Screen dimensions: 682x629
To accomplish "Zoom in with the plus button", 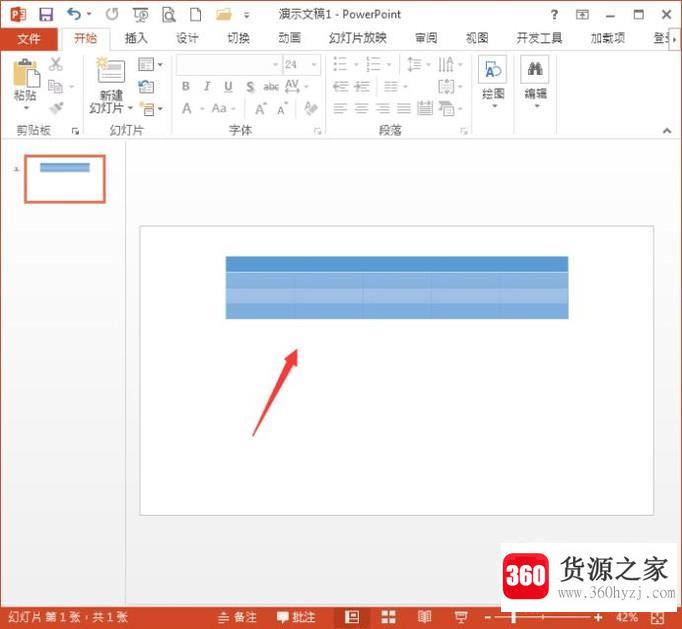I will coord(598,617).
